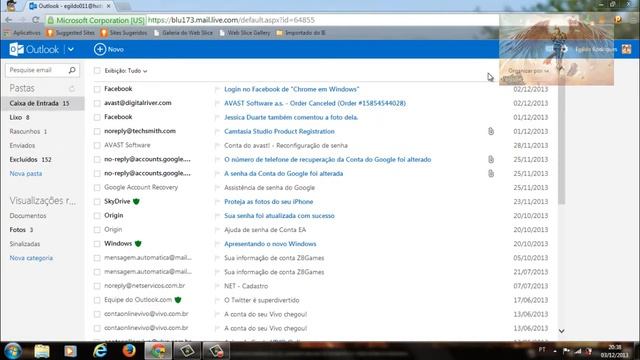This screenshot has width=640, height=360.
Task: Click the scroll down arrow of message list
Action: tap(562, 331)
